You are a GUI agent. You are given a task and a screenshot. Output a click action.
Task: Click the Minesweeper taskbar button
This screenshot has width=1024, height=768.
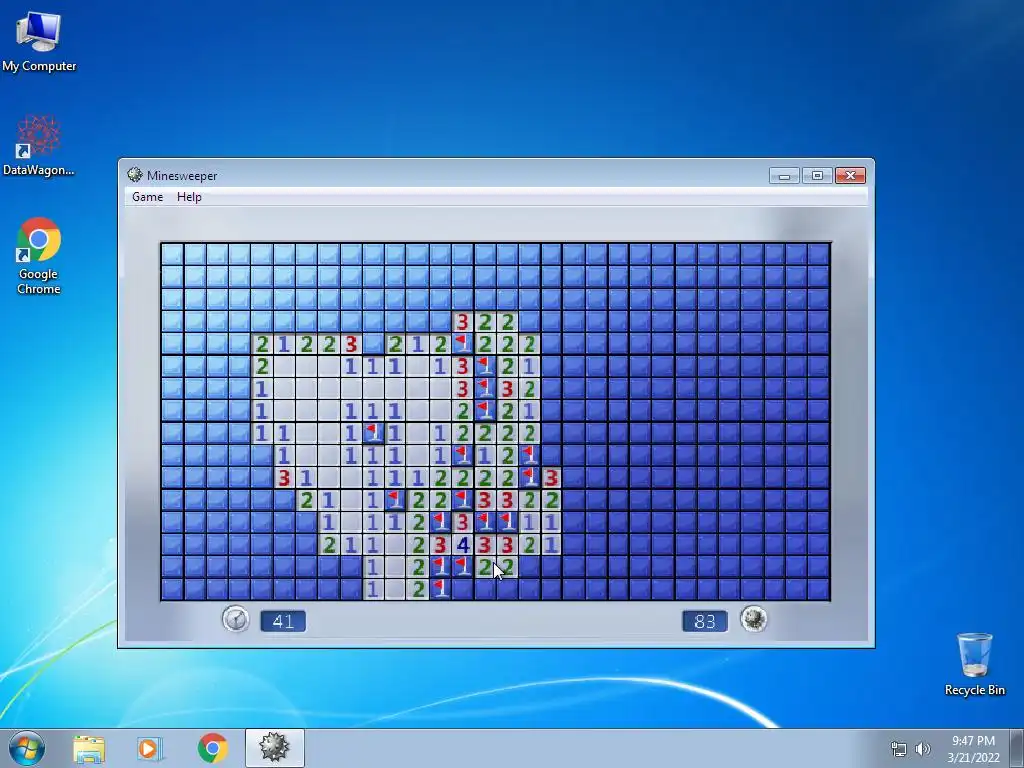[274, 748]
